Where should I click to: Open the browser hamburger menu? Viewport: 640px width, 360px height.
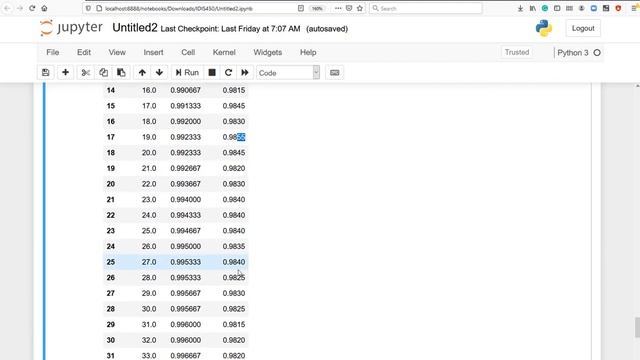click(635, 8)
